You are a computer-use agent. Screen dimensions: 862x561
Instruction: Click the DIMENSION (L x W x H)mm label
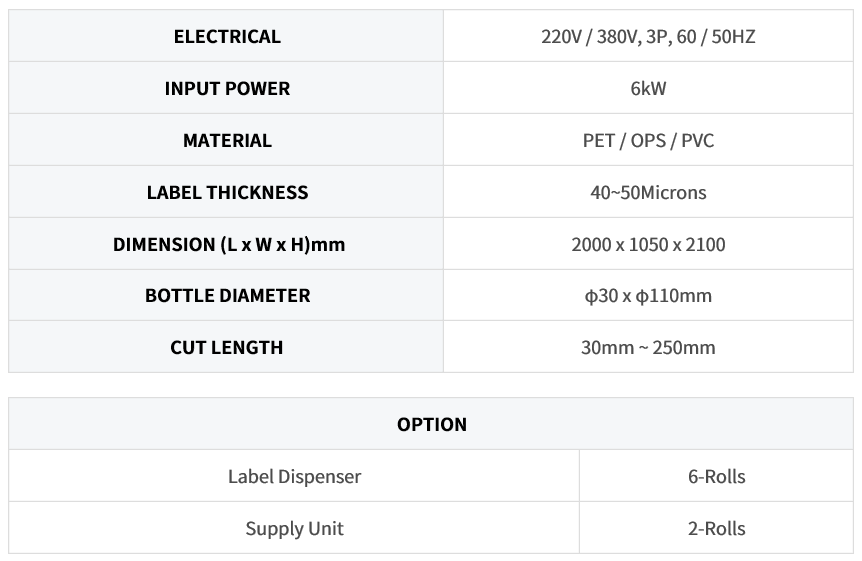229,244
